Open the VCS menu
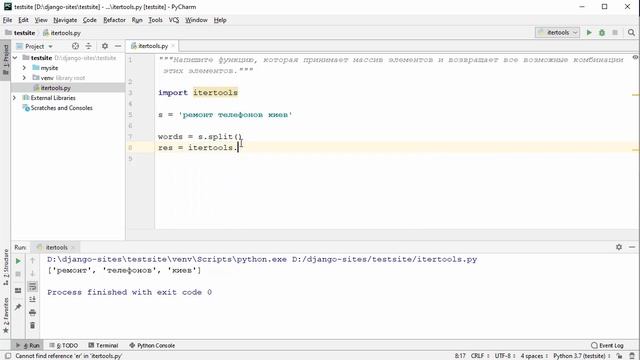The image size is (640, 360). (174, 20)
